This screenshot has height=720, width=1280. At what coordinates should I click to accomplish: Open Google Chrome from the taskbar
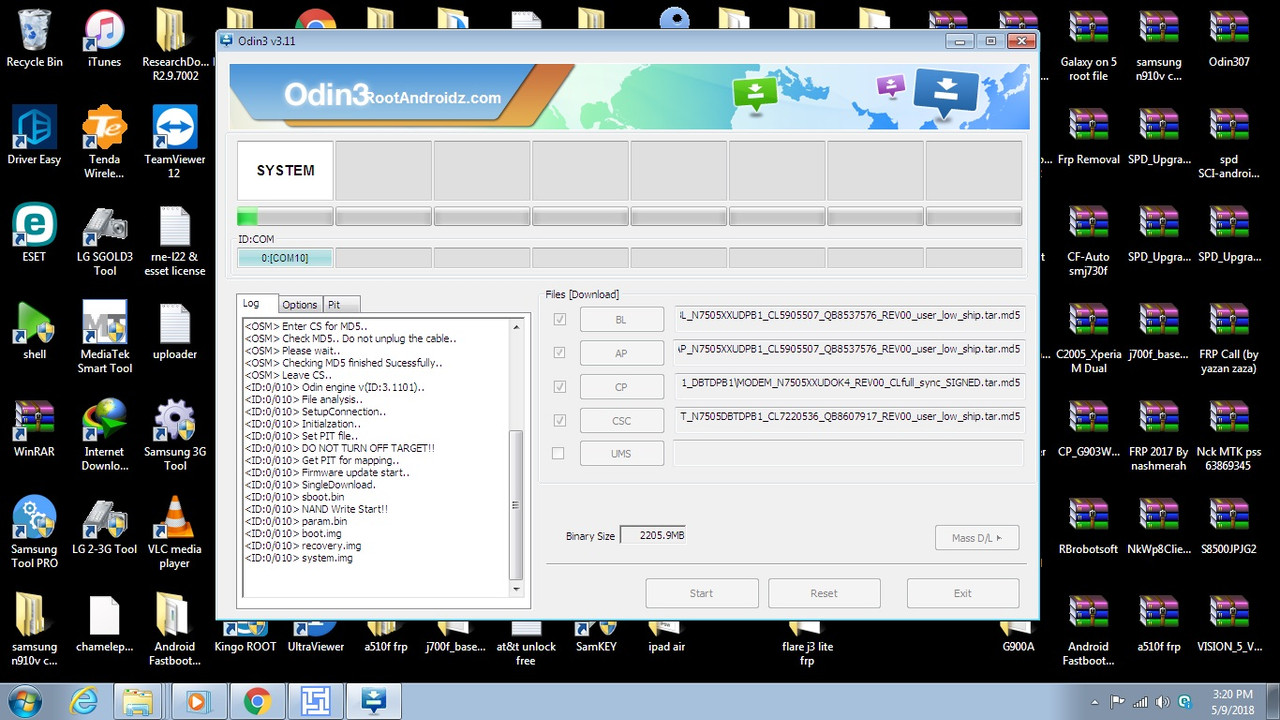pyautogui.click(x=256, y=702)
